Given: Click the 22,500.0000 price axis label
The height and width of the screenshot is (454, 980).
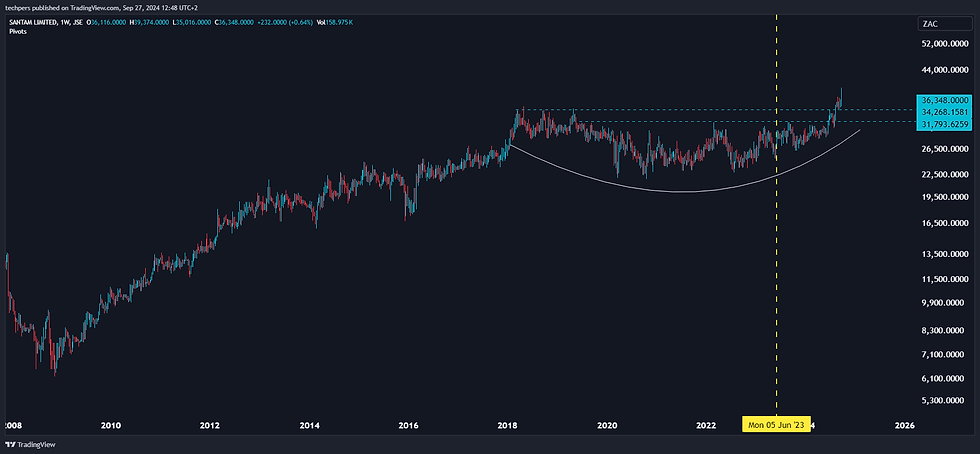Looking at the screenshot, I should pos(944,174).
